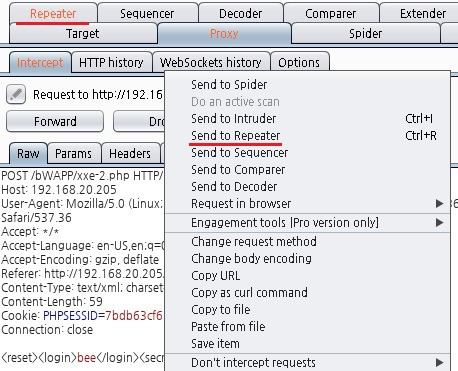458x371 pixels.
Task: Click the POST /bWAPP/xxe-2.php request line
Action: (x=83, y=175)
